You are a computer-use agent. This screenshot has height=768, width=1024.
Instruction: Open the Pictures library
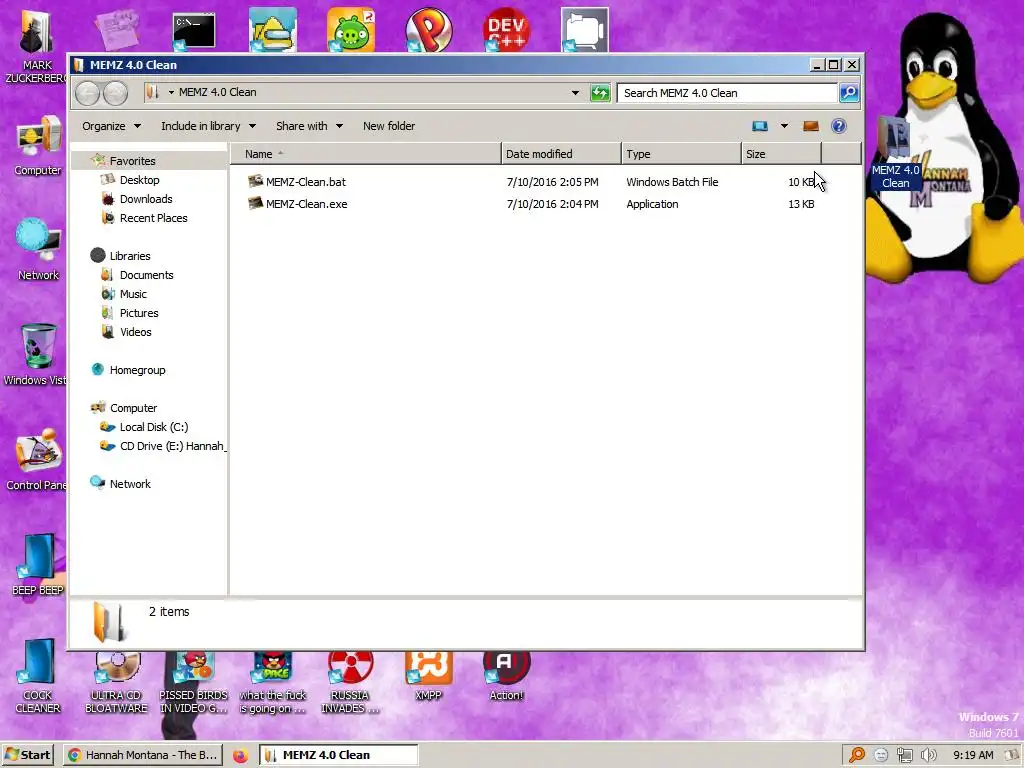tap(138, 313)
